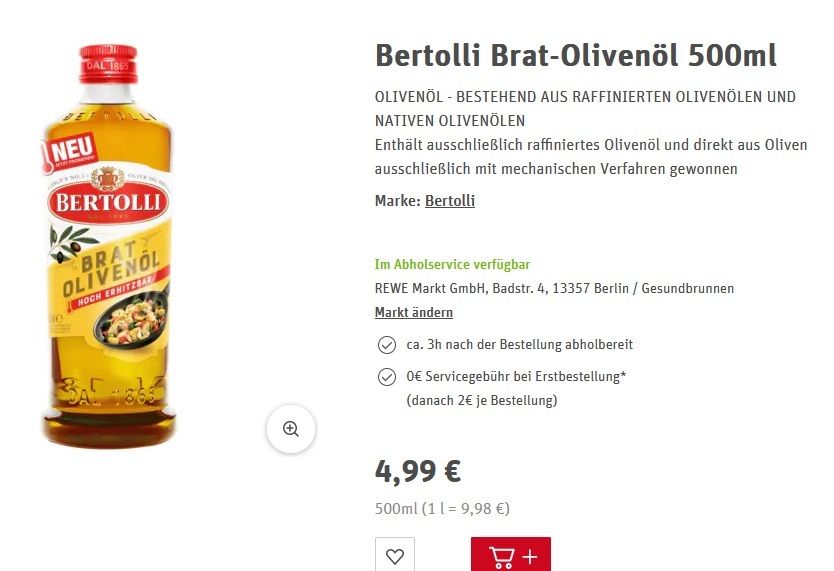Screen dimensions: 834x571
Task: Click the red bottle cap in product photo
Action: click(109, 64)
